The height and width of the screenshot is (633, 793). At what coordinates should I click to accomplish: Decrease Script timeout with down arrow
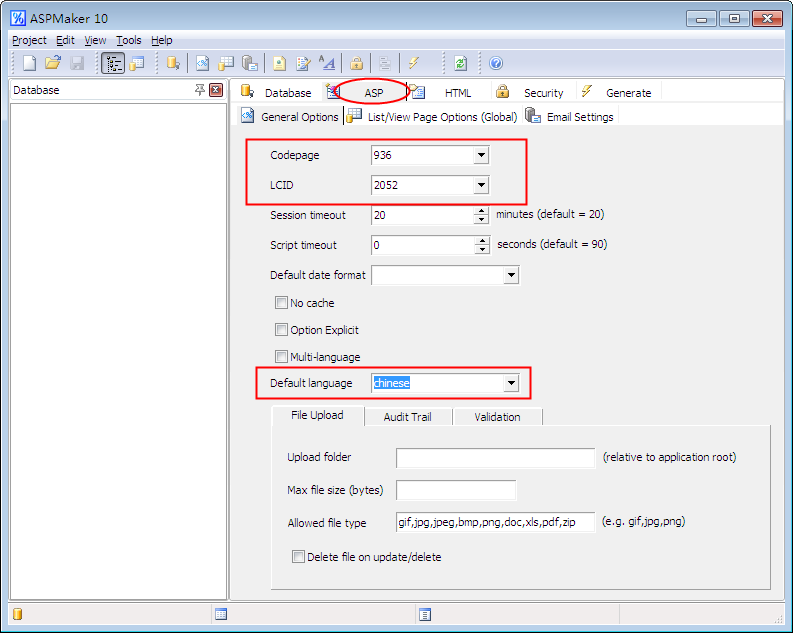coord(482,249)
